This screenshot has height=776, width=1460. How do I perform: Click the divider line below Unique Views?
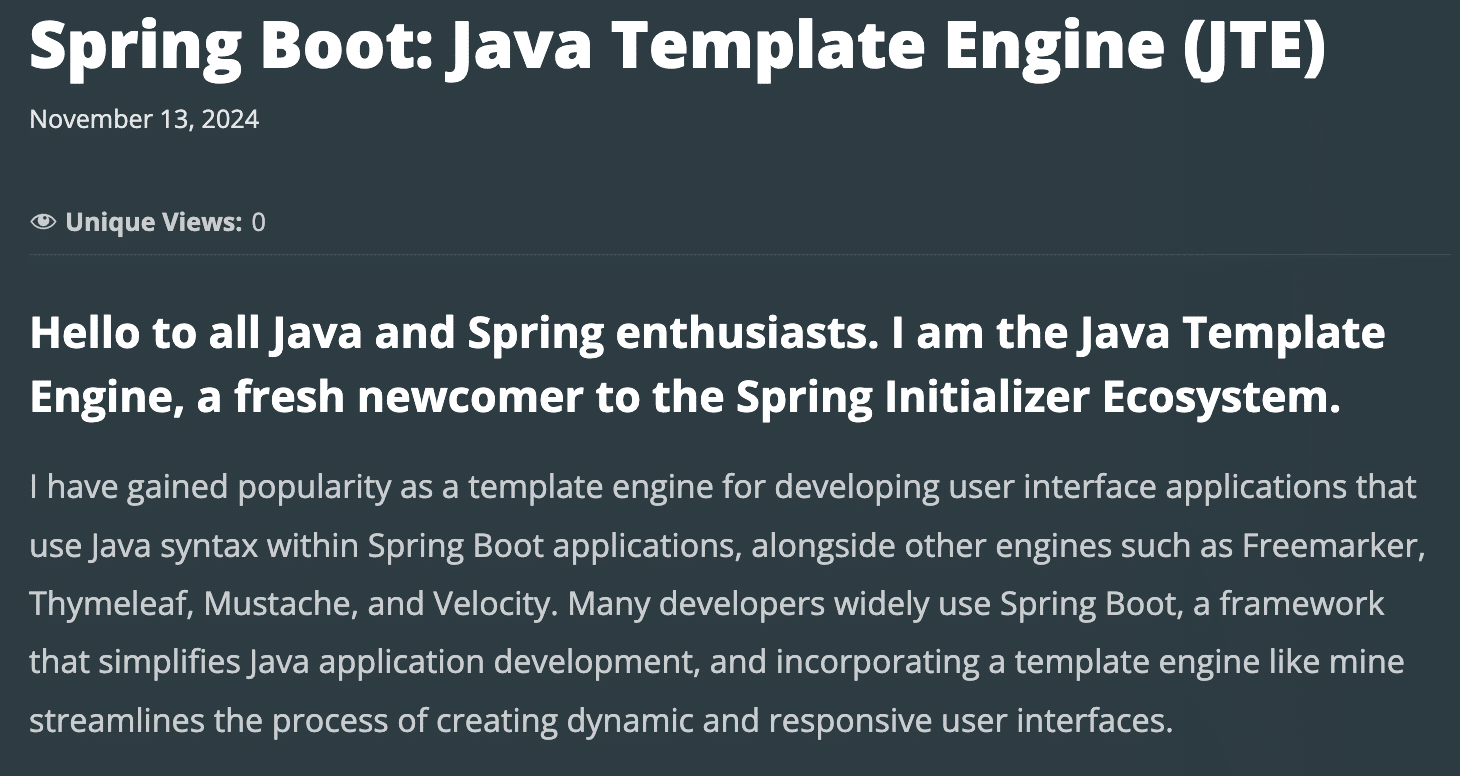740,255
